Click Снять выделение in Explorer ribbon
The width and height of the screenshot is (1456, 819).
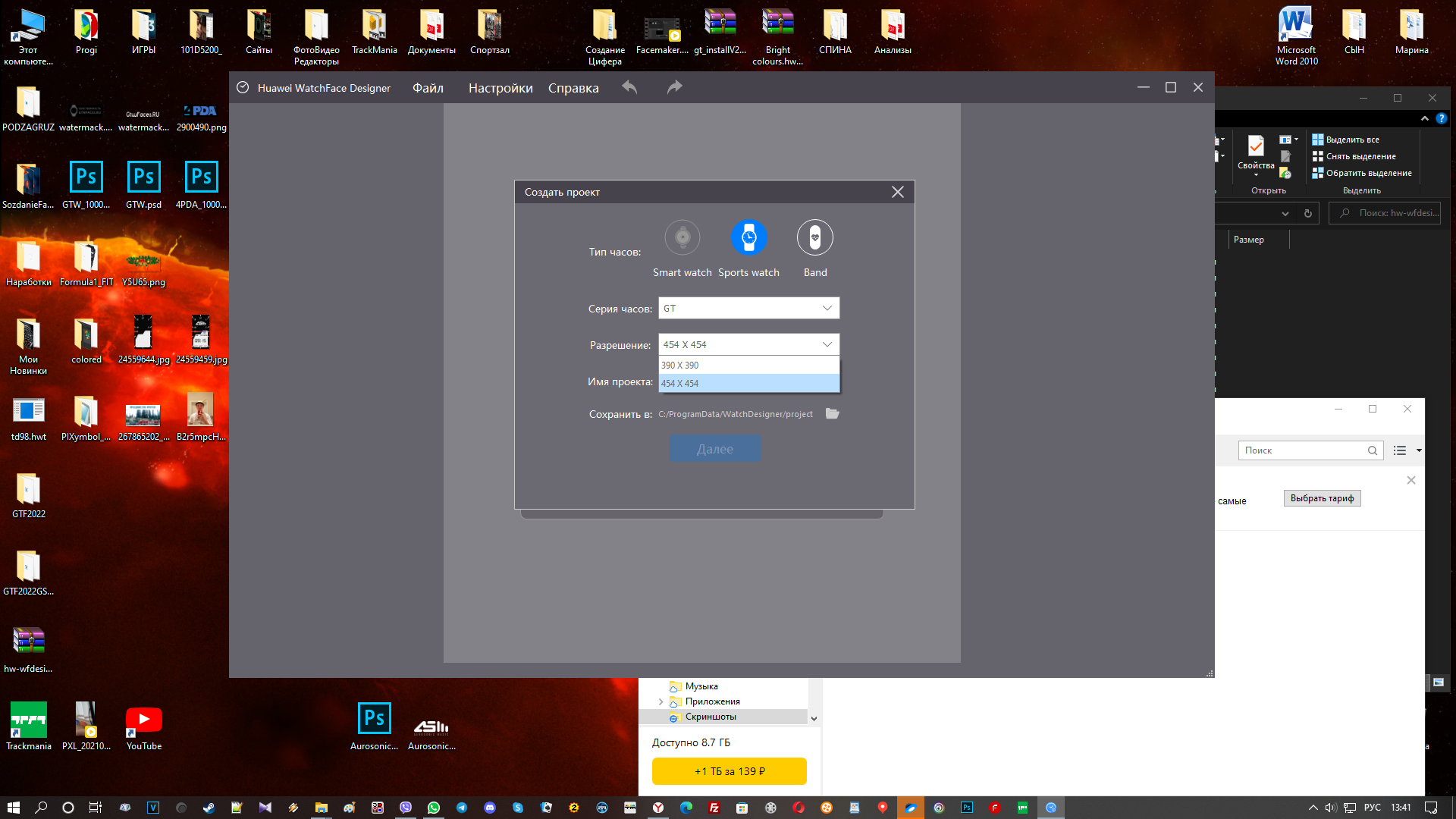(x=1354, y=156)
